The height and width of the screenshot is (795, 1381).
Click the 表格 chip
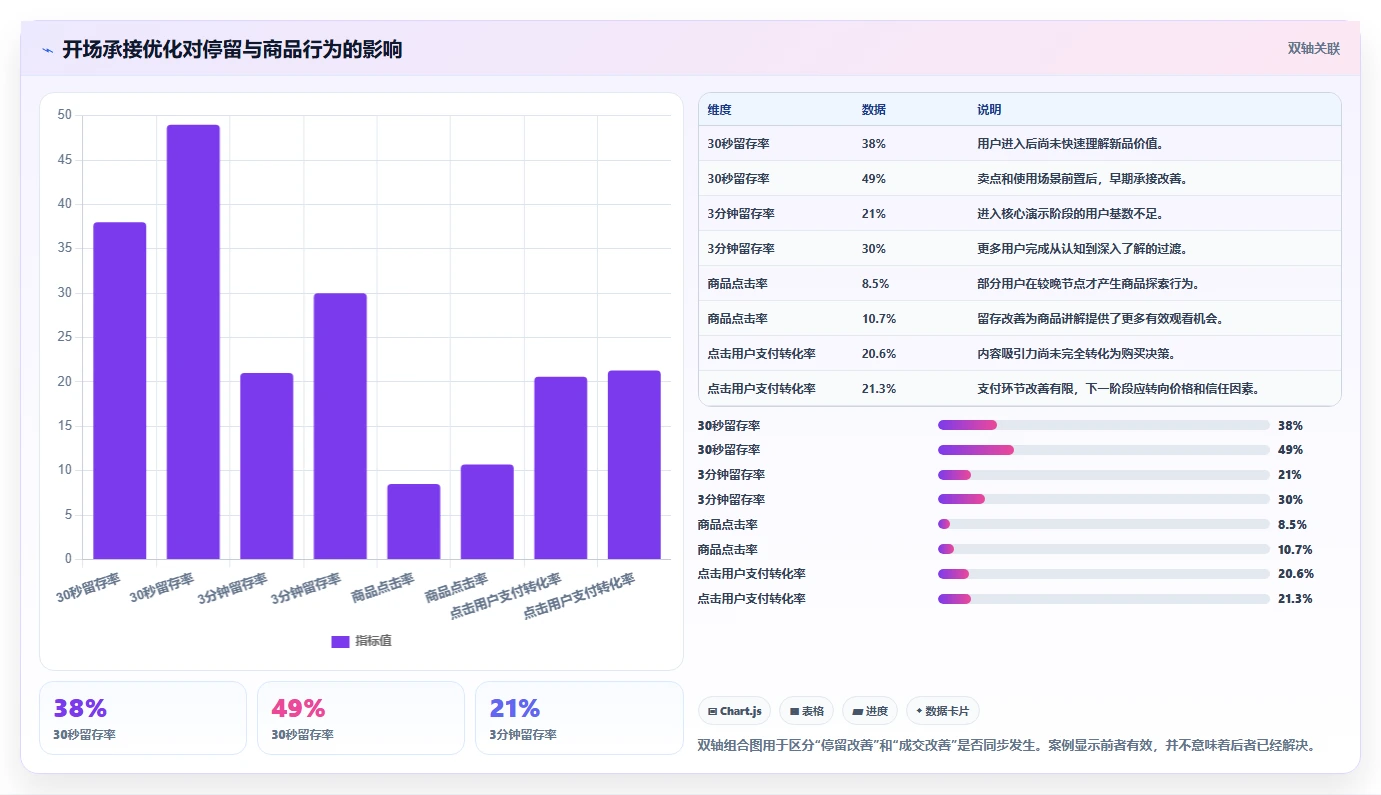click(x=806, y=711)
